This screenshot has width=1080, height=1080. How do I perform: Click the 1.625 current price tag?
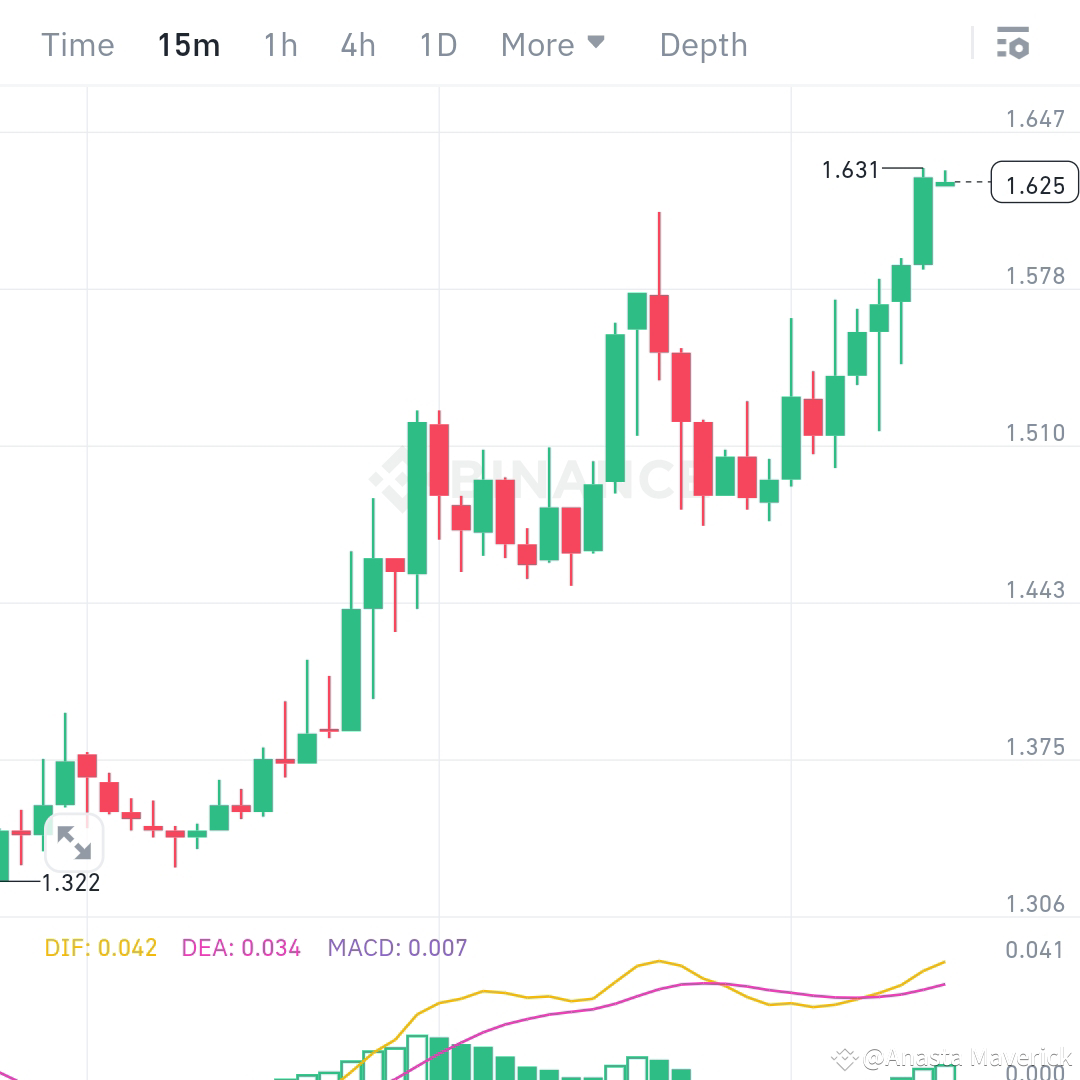pyautogui.click(x=1034, y=183)
